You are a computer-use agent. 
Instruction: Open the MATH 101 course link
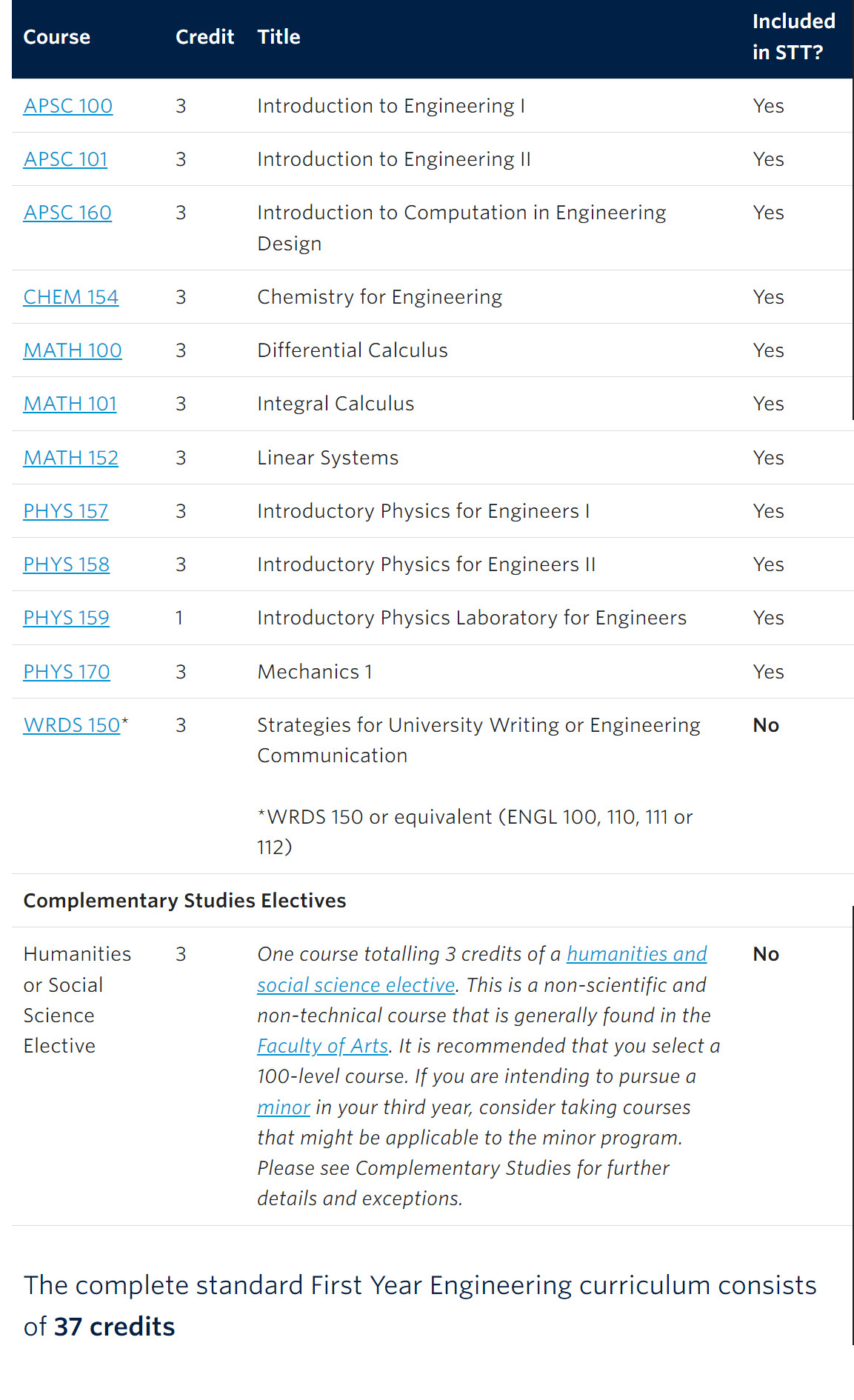tap(70, 404)
